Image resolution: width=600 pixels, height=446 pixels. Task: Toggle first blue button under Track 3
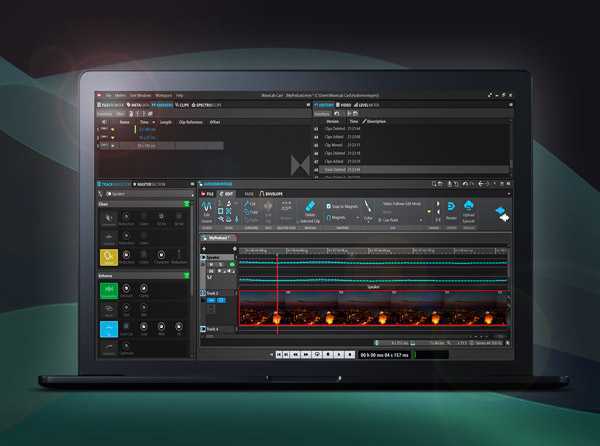[211, 300]
